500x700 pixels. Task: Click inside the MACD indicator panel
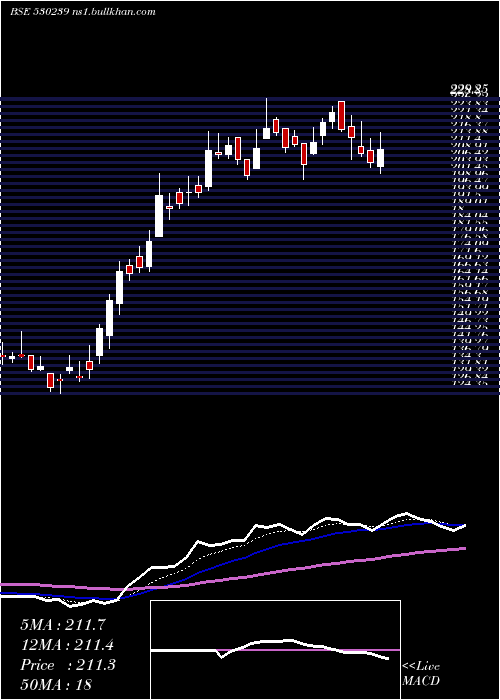[275, 650]
